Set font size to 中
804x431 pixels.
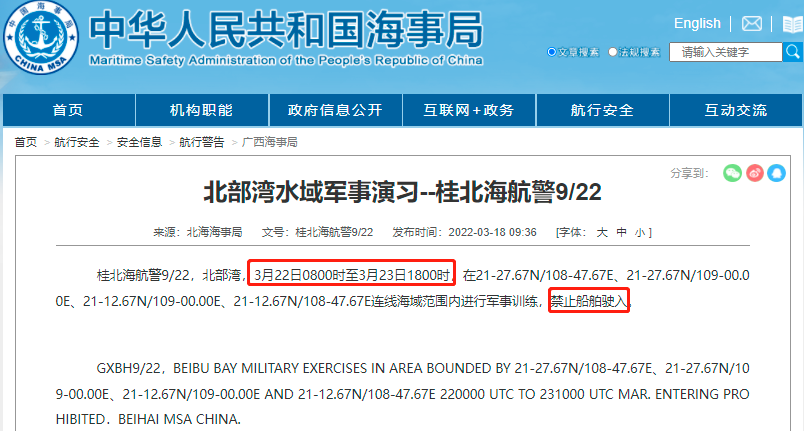[x=621, y=232]
